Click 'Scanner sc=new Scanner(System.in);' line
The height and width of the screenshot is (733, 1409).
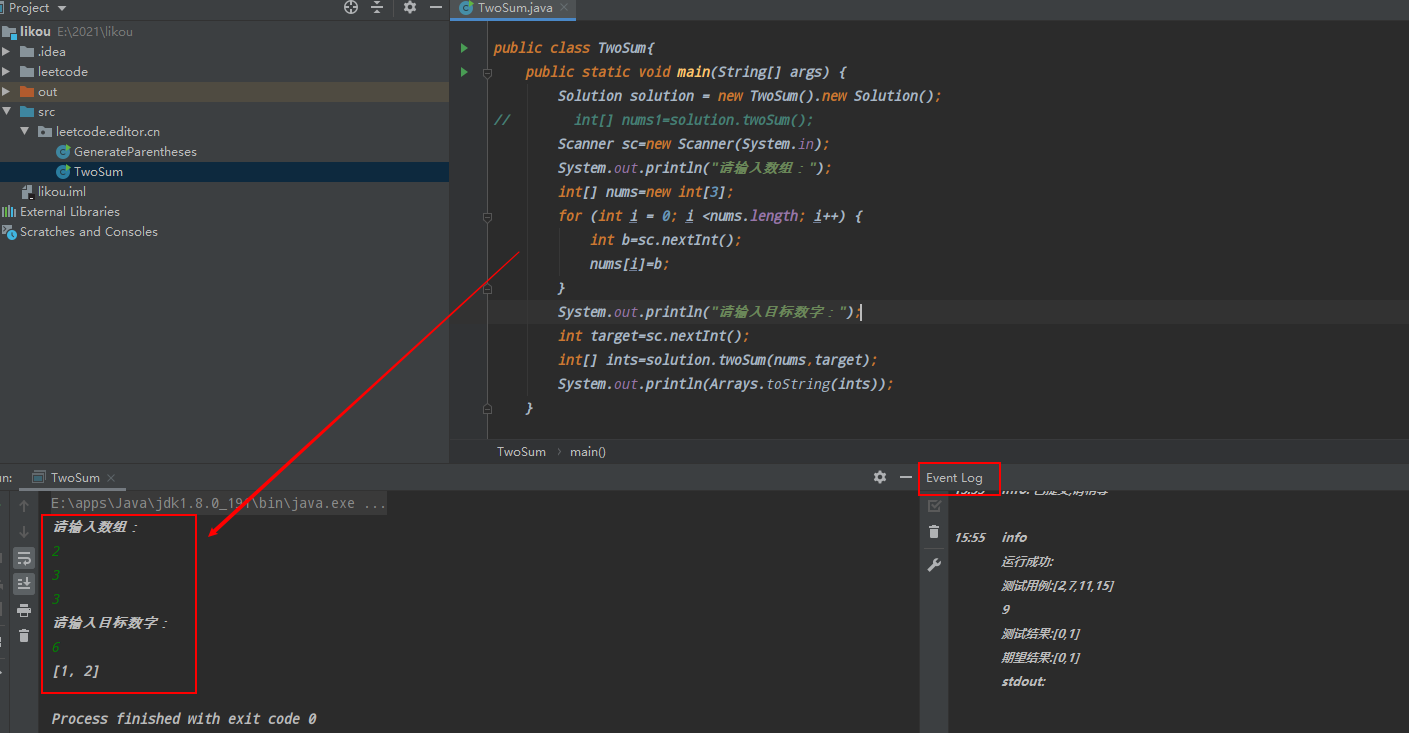pos(694,144)
